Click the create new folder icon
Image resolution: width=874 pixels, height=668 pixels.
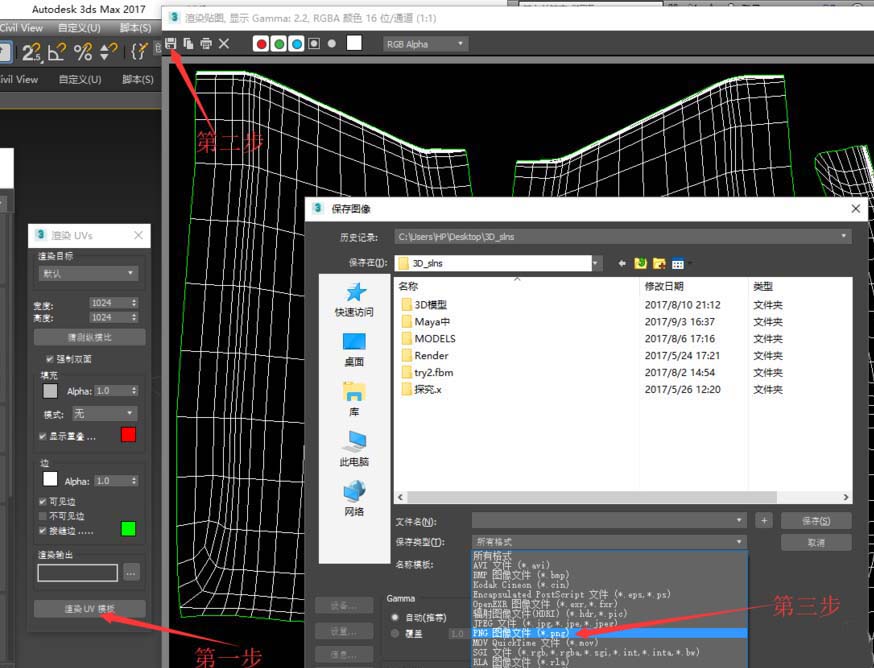659,263
